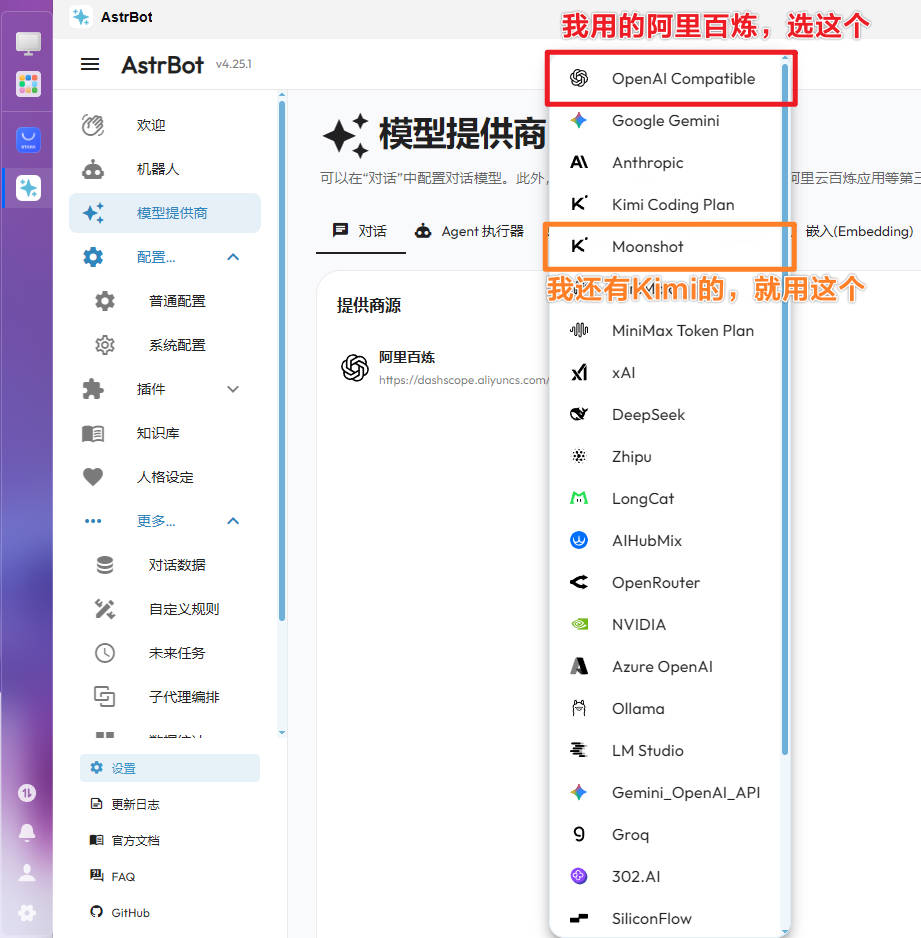
Task: Click the Groq logo icon
Action: point(578,834)
